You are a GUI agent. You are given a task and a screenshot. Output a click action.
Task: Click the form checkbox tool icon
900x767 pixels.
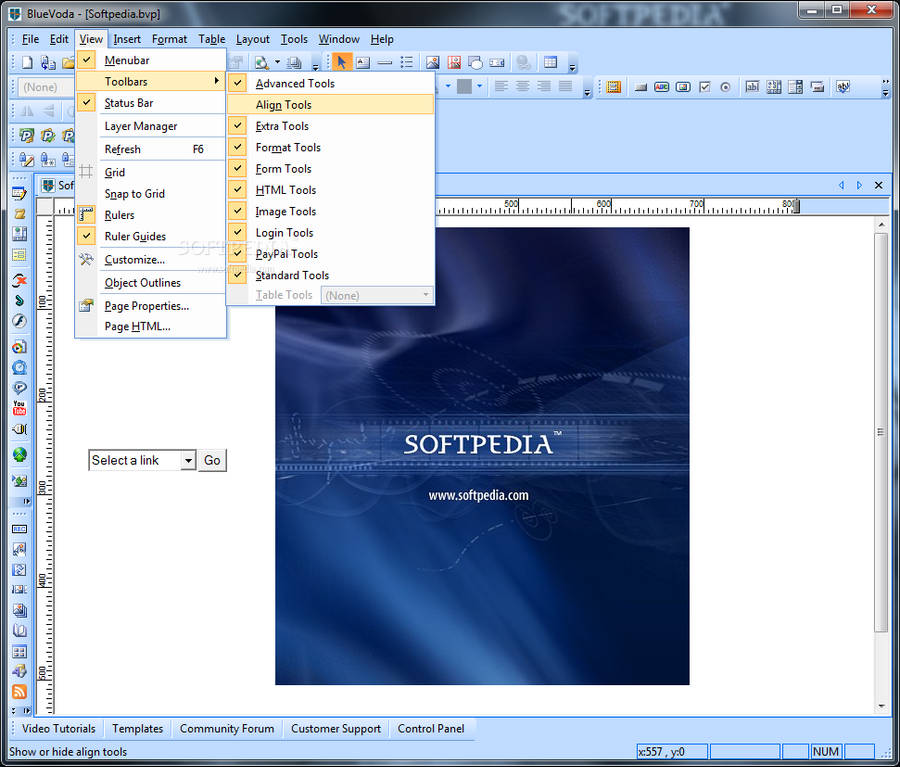[705, 87]
